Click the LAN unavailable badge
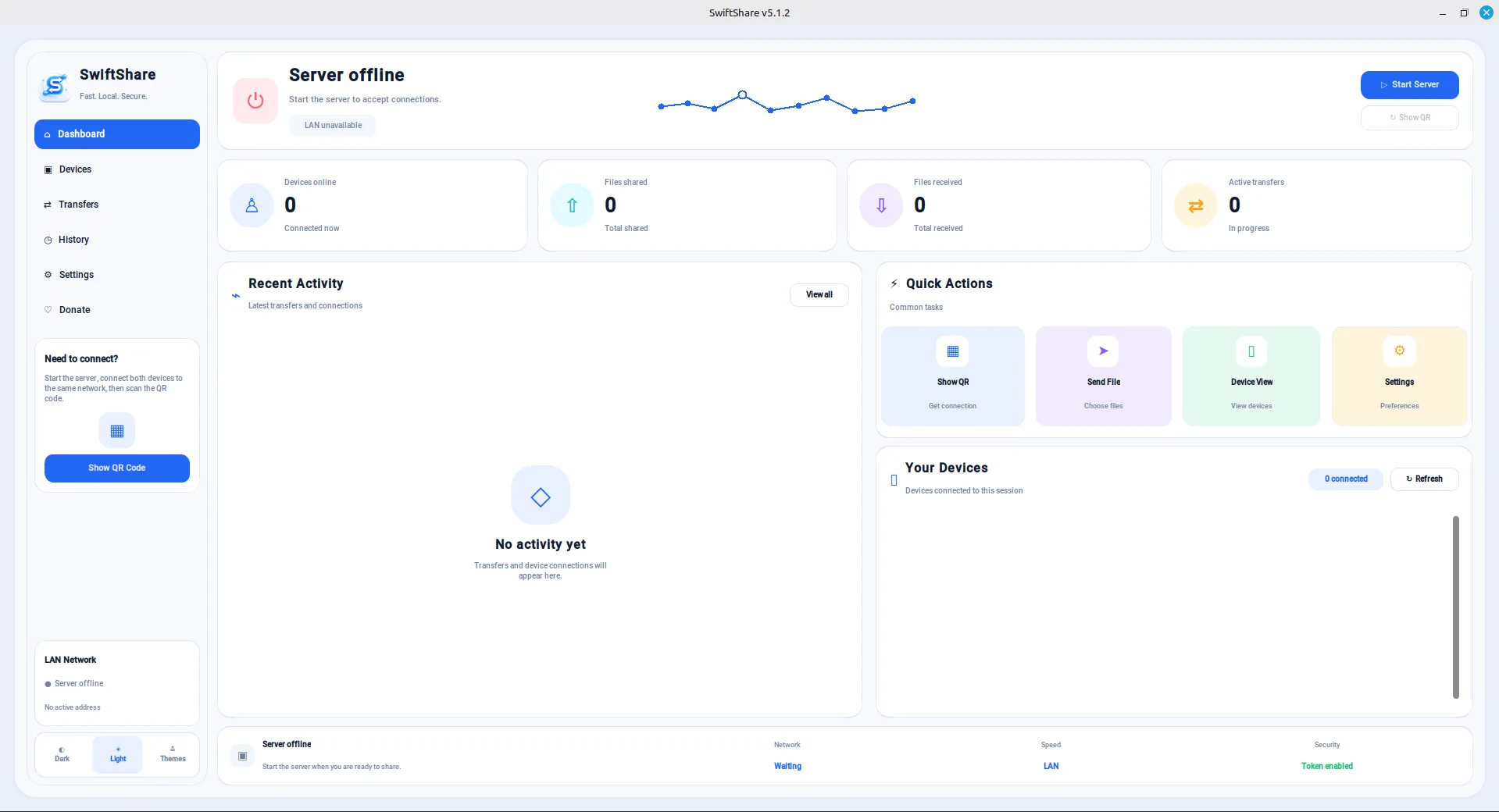The width and height of the screenshot is (1499, 812). tap(333, 126)
